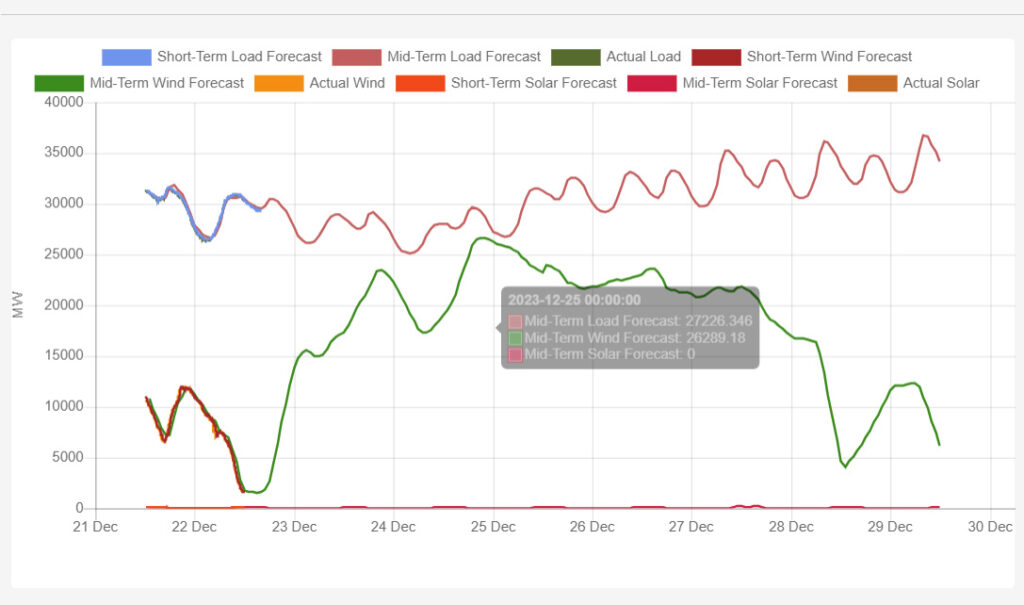This screenshot has width=1024, height=605.
Task: Click the rose Mid-Term Load Forecast legend swatch
Action: [x=356, y=57]
